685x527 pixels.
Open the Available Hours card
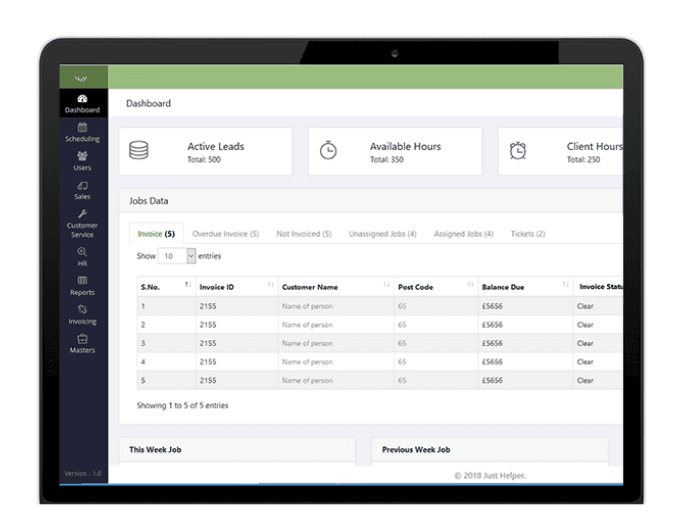click(395, 151)
